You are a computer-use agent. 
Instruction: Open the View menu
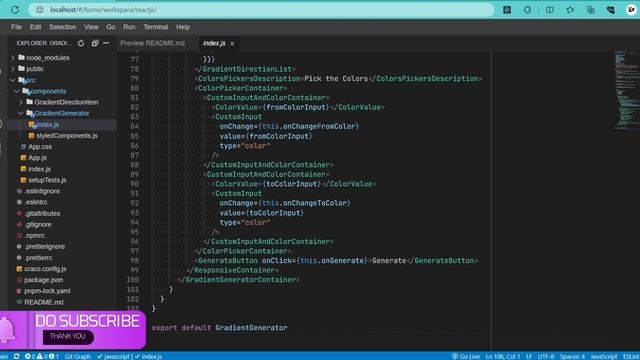(x=91, y=27)
